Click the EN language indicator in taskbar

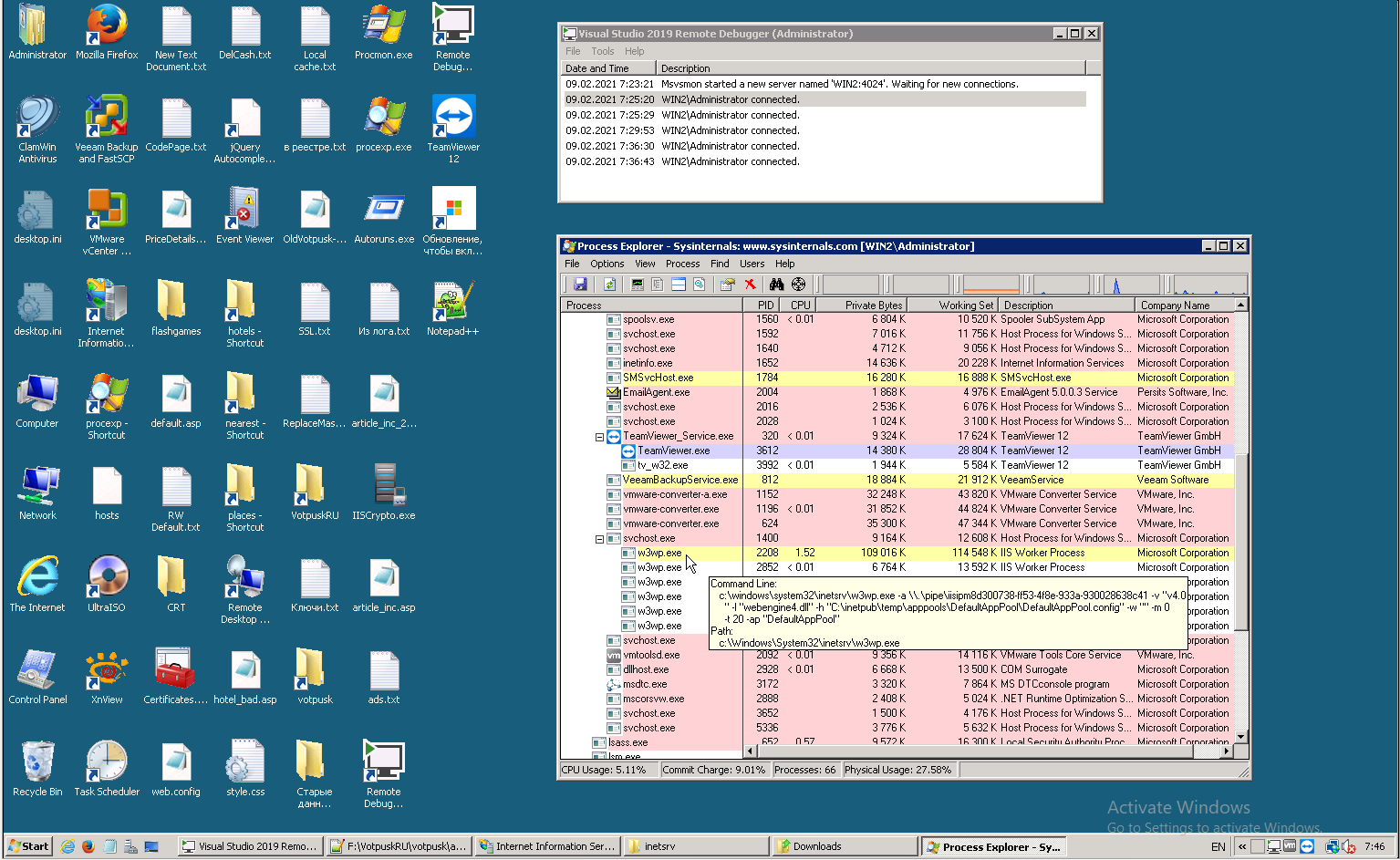[1218, 846]
